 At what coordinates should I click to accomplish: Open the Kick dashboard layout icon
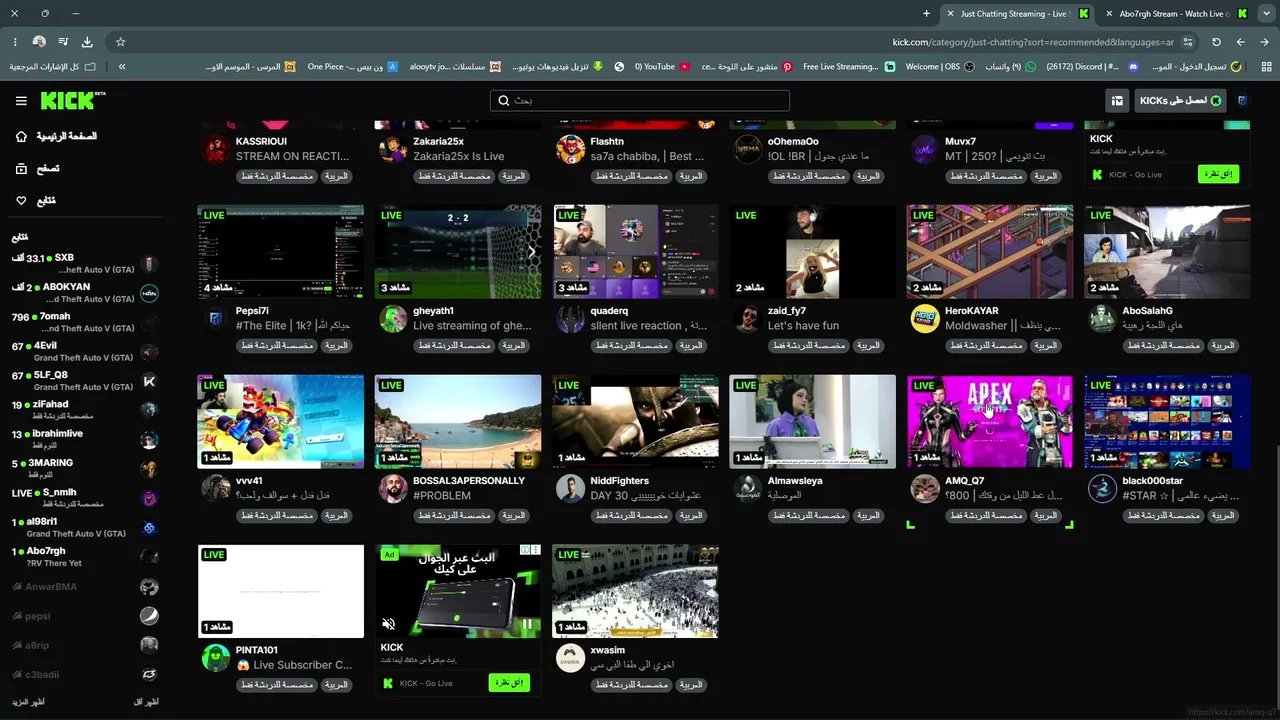pos(1117,101)
